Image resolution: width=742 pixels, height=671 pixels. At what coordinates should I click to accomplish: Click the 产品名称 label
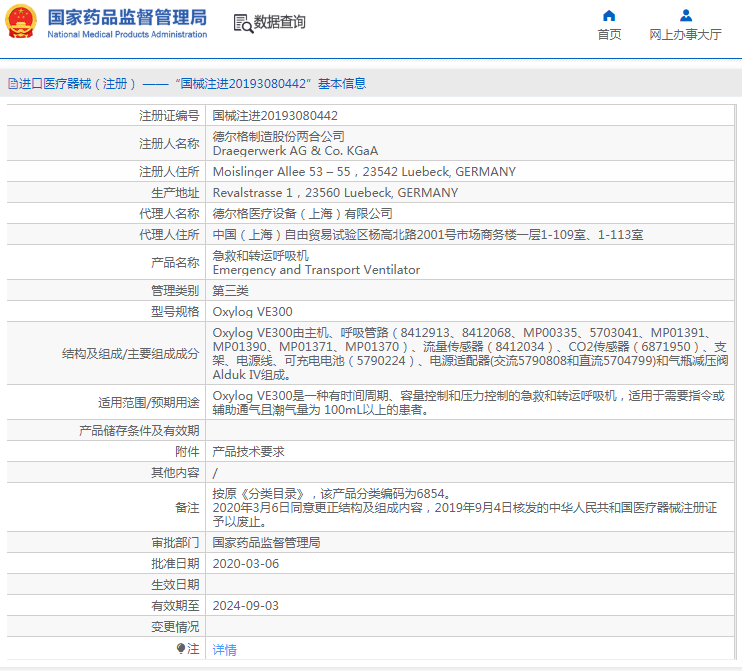click(x=175, y=263)
